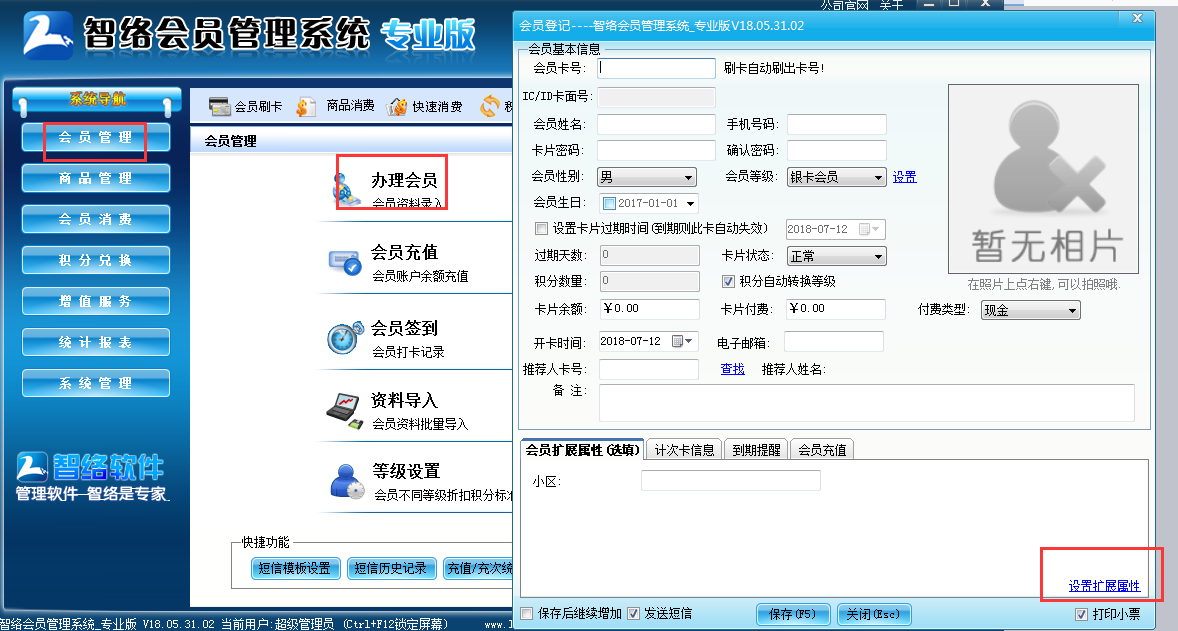Click the 商品消费 money bag icon
The image size is (1178, 631).
tap(306, 107)
